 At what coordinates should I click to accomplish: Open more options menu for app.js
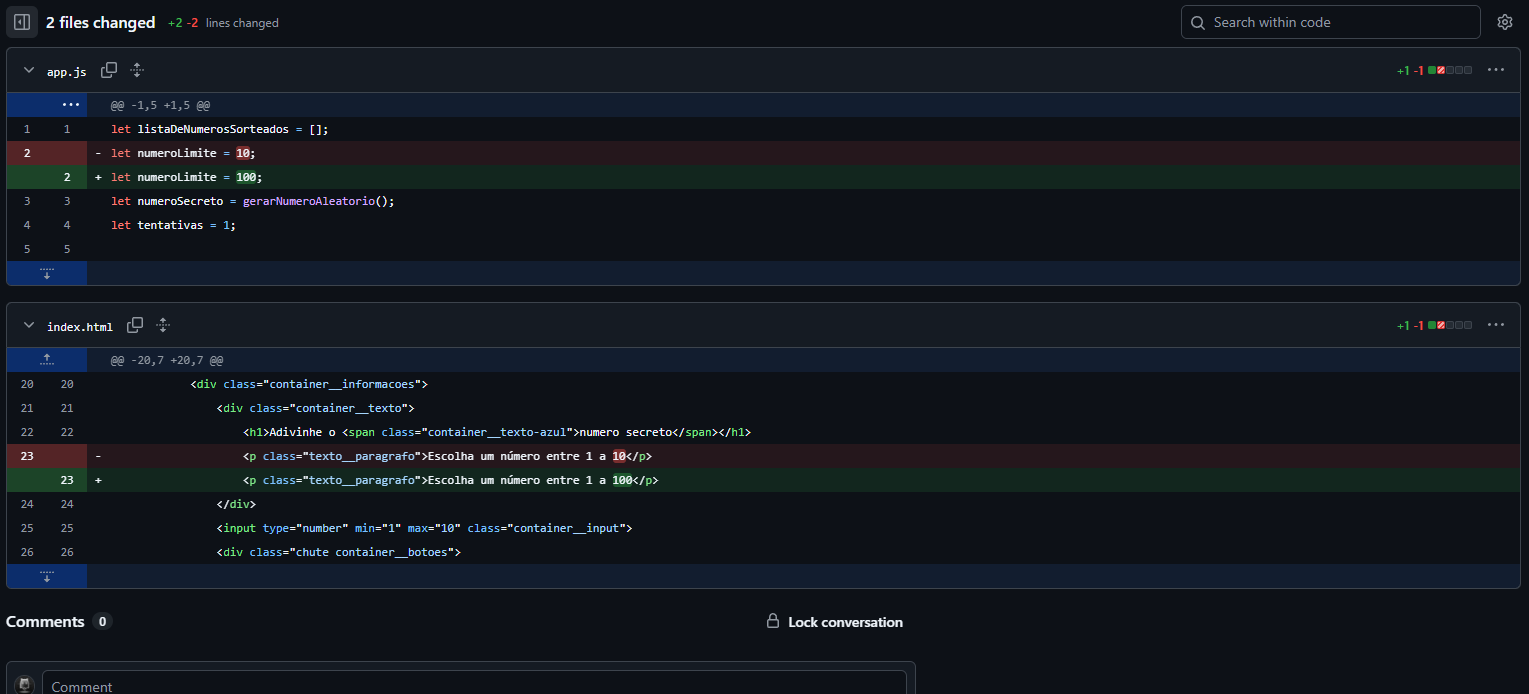(x=1495, y=70)
